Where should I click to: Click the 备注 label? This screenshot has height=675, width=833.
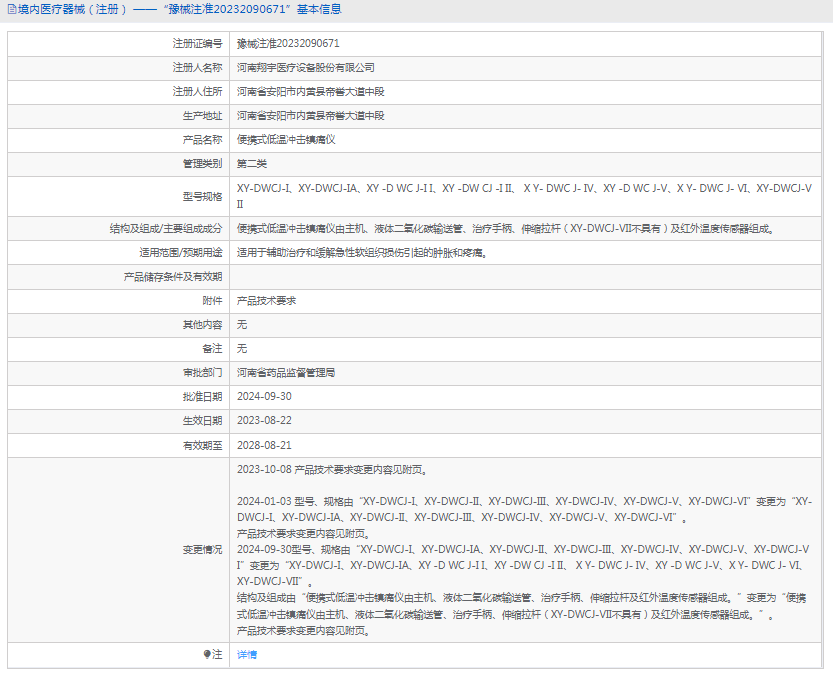[x=212, y=348]
